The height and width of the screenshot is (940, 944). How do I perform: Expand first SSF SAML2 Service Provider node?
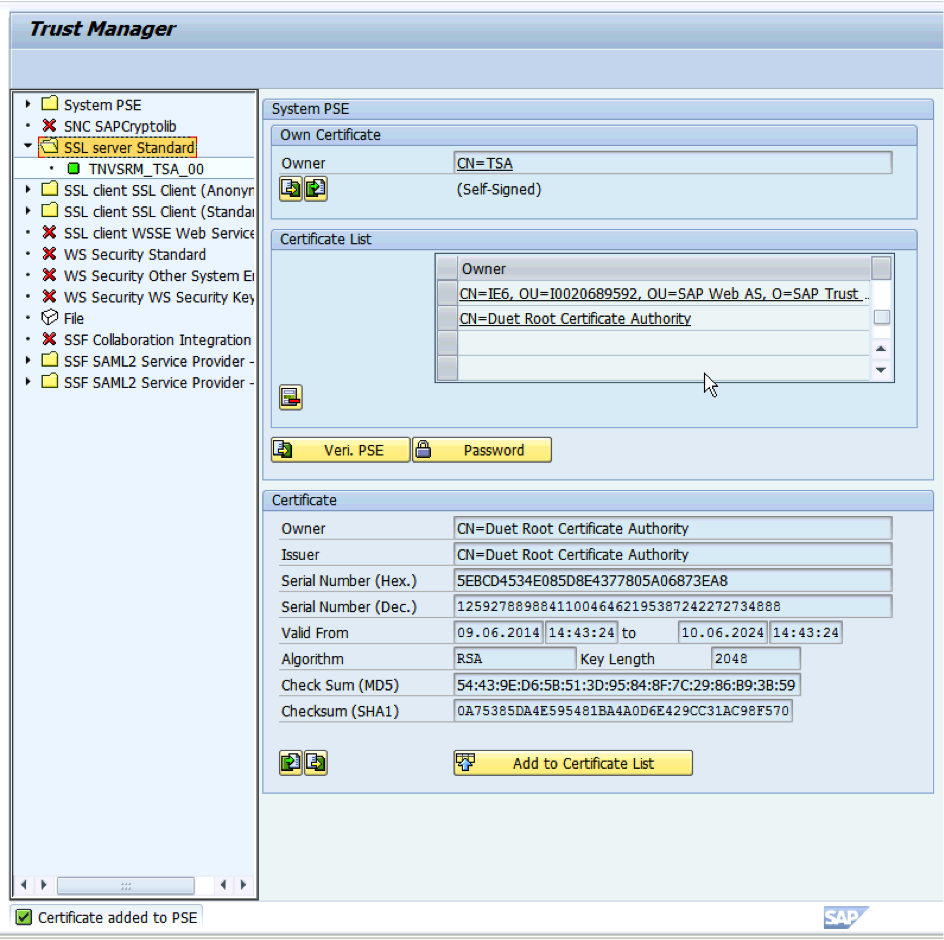[x=28, y=361]
